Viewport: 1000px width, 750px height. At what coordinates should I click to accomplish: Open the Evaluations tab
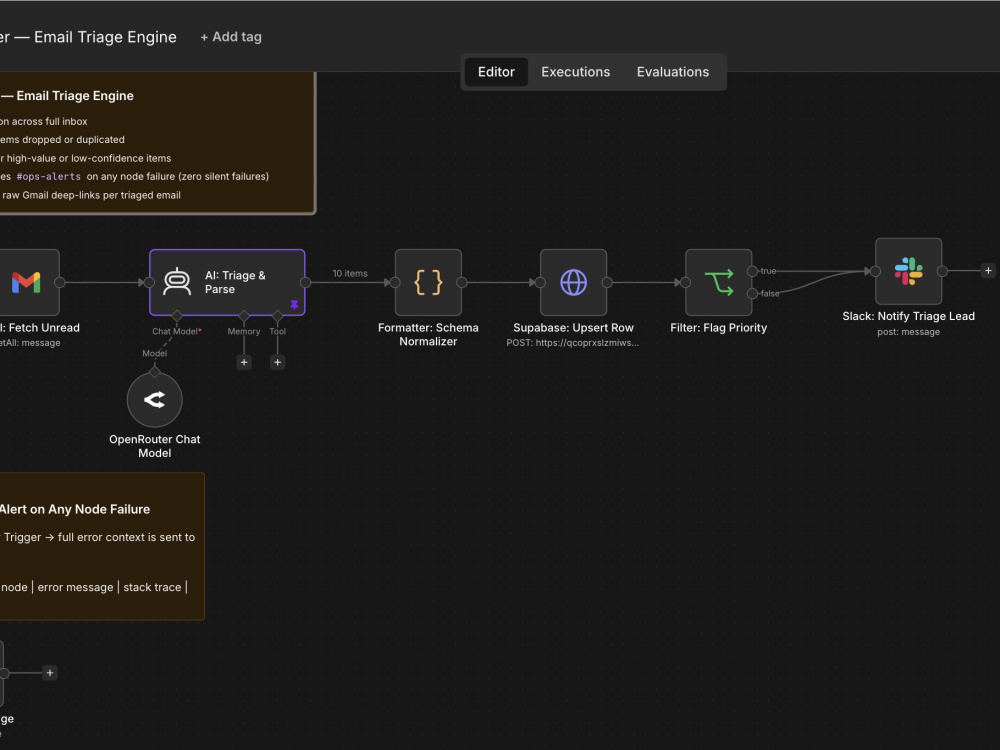click(672, 72)
